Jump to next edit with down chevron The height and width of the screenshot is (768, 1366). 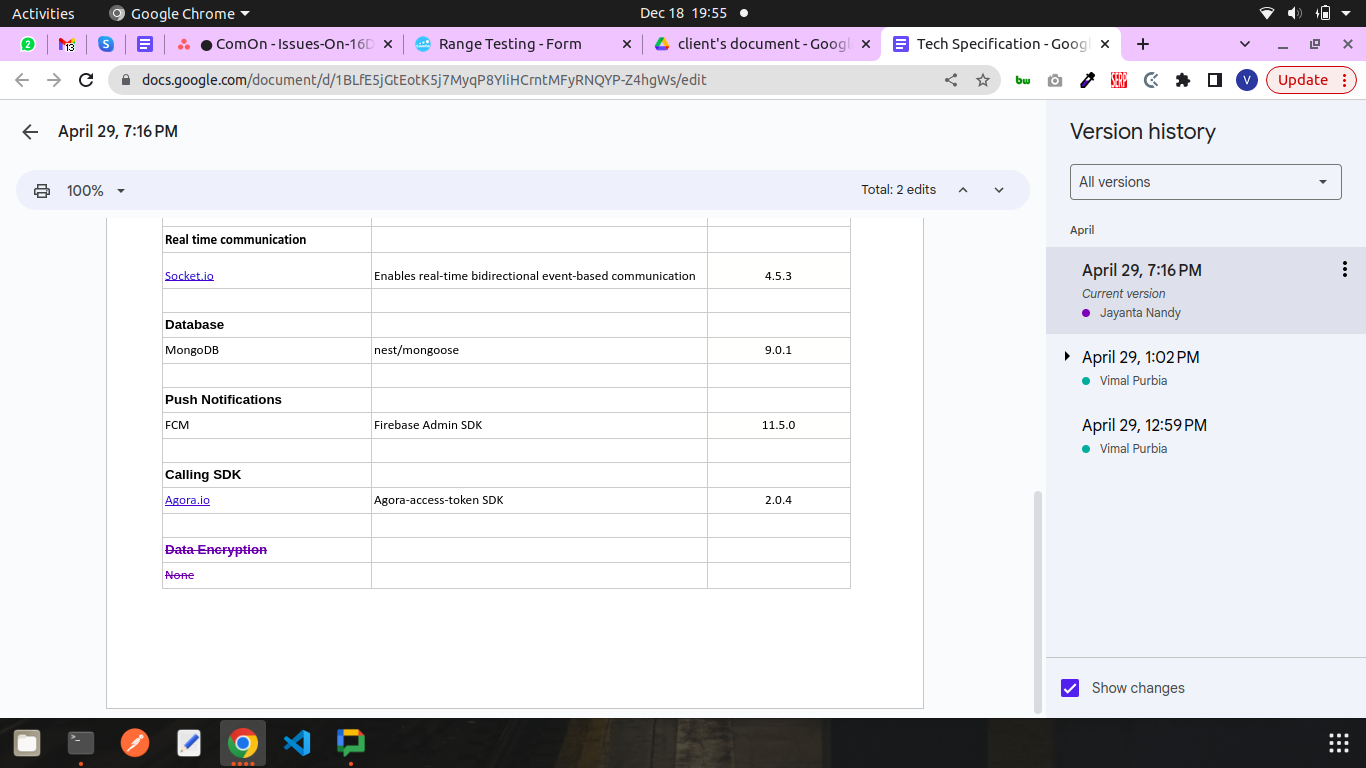[x=999, y=190]
